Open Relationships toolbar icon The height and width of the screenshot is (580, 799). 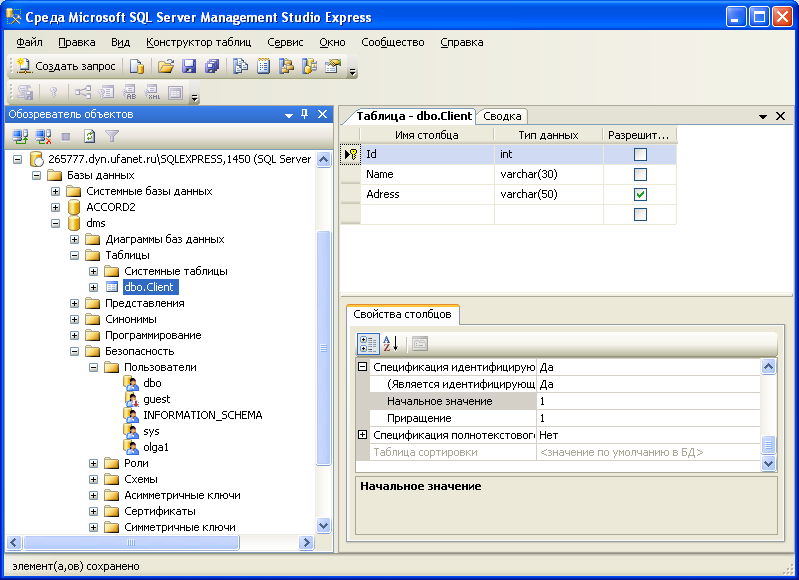click(83, 92)
